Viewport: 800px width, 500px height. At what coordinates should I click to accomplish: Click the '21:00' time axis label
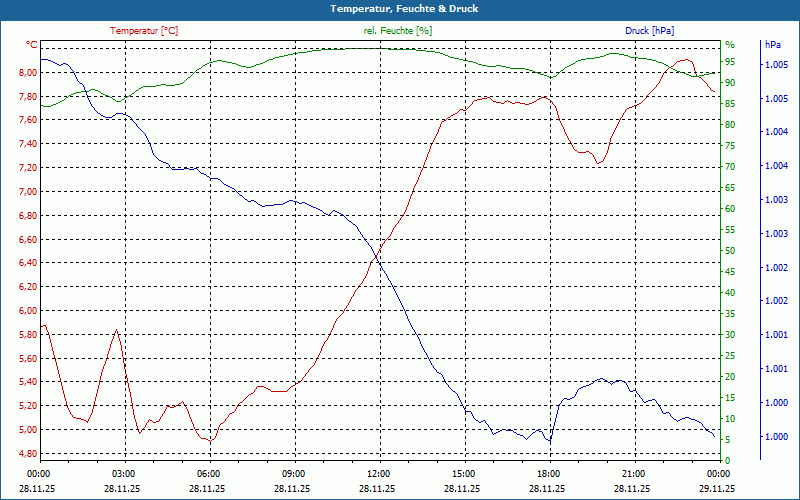(x=633, y=473)
